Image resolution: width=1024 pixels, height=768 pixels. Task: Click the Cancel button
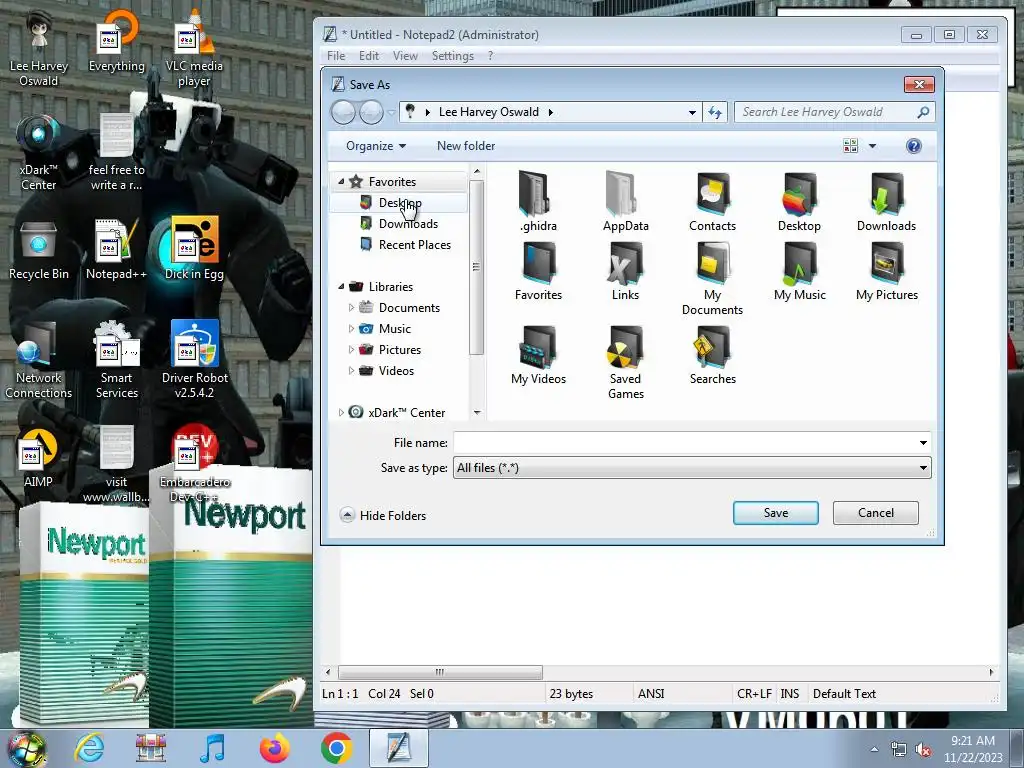(x=876, y=513)
